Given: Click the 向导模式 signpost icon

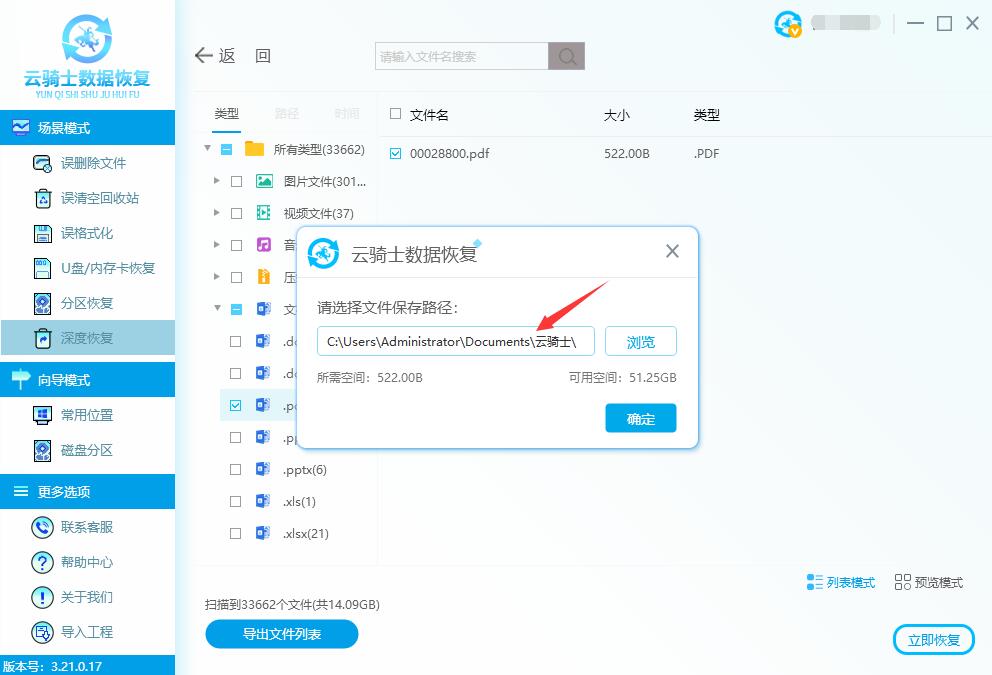Looking at the screenshot, I should click(x=20, y=379).
